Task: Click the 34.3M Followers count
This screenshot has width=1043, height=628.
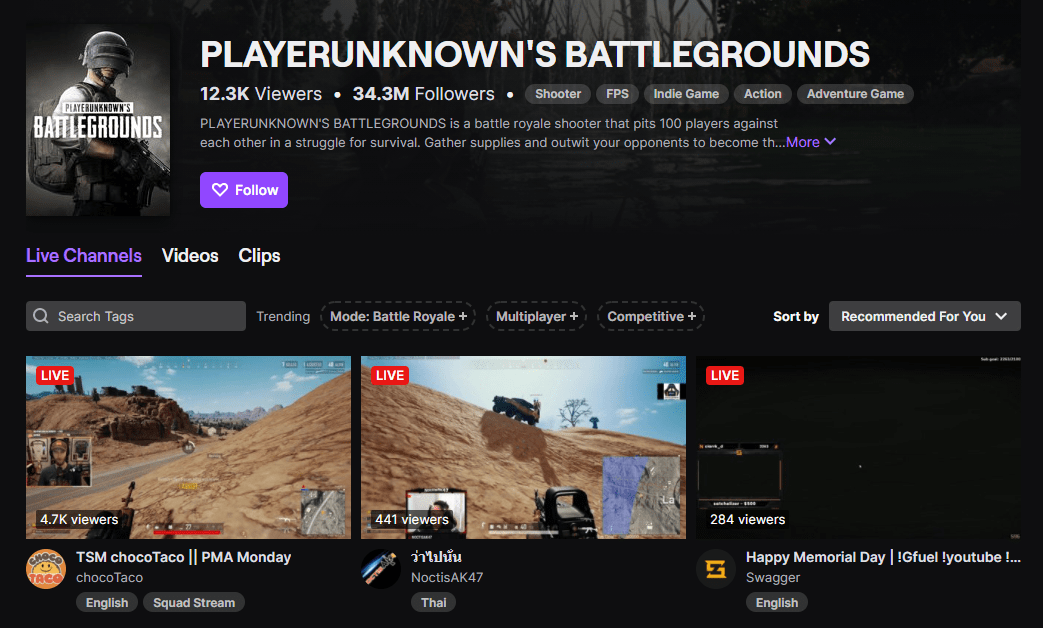Action: (x=424, y=94)
